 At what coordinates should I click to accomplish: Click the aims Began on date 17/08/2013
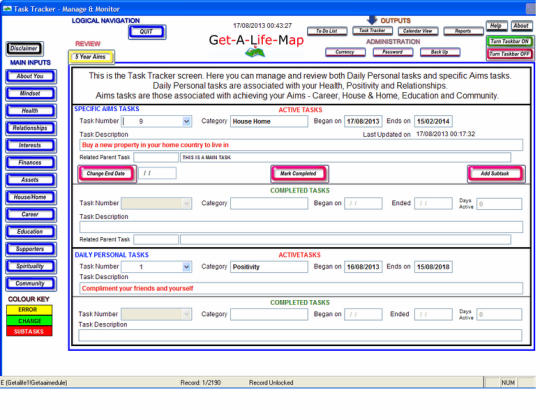point(363,121)
